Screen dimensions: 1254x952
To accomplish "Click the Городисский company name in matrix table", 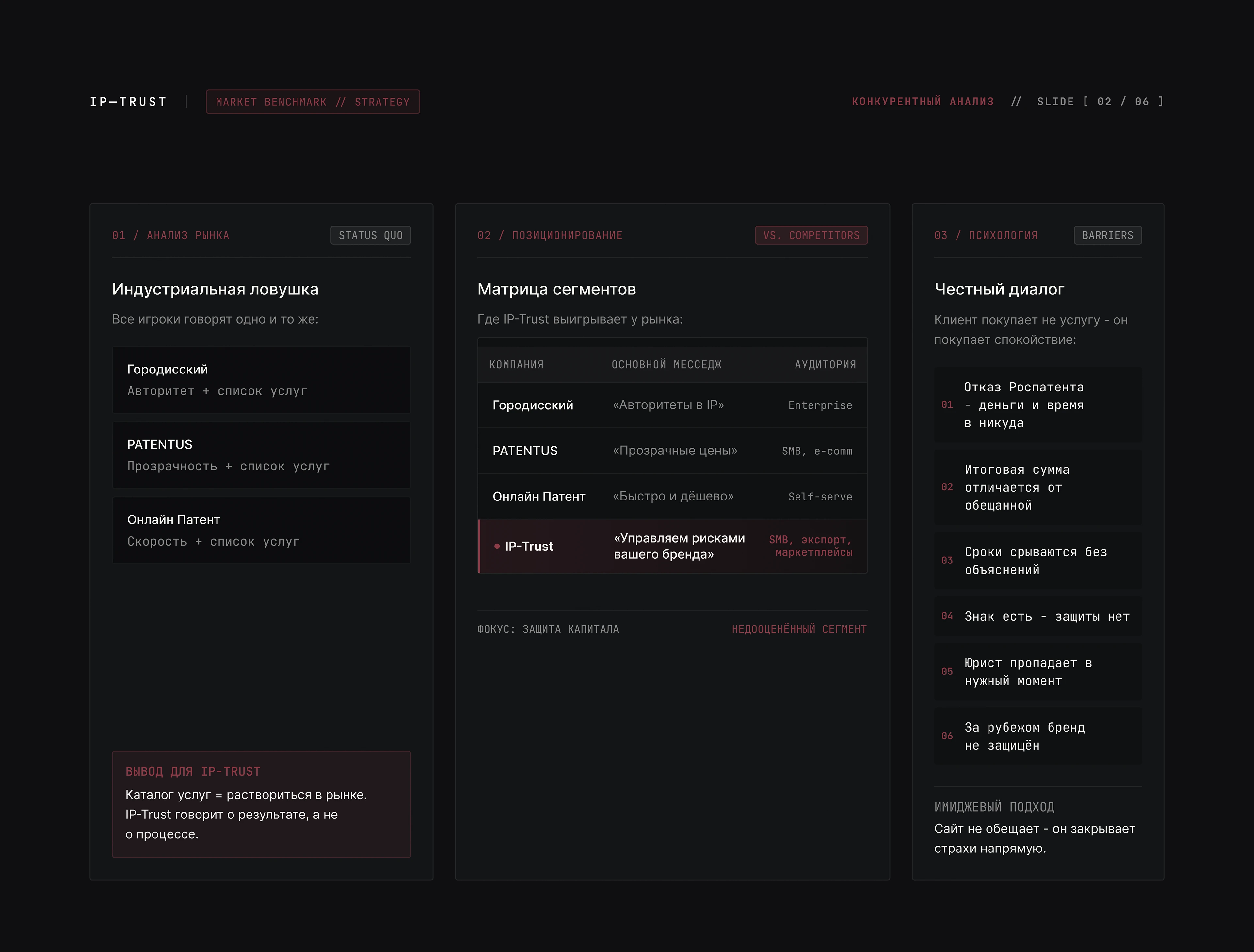I will coord(533,405).
